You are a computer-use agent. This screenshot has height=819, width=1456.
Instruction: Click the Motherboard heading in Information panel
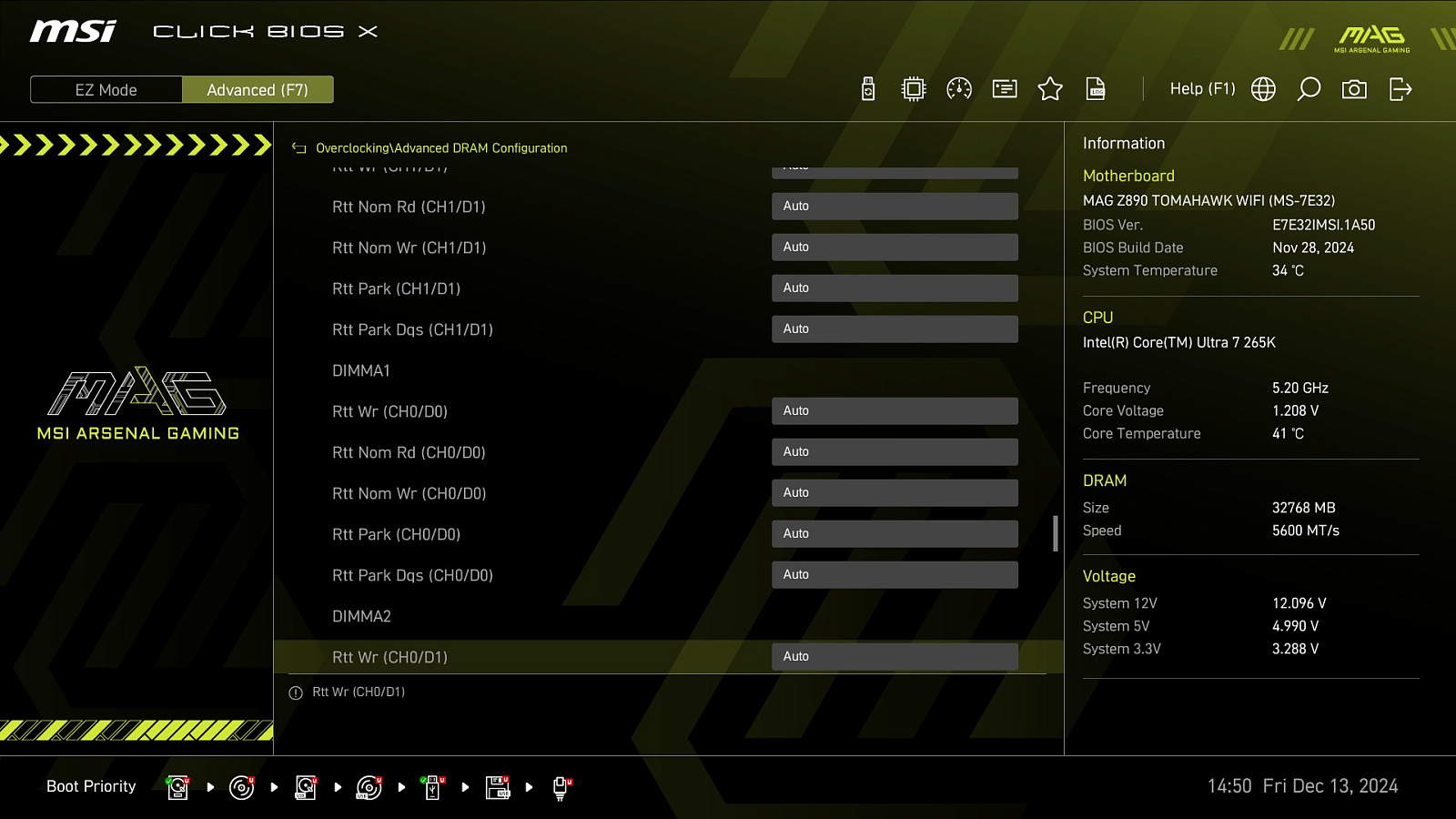(x=1128, y=176)
